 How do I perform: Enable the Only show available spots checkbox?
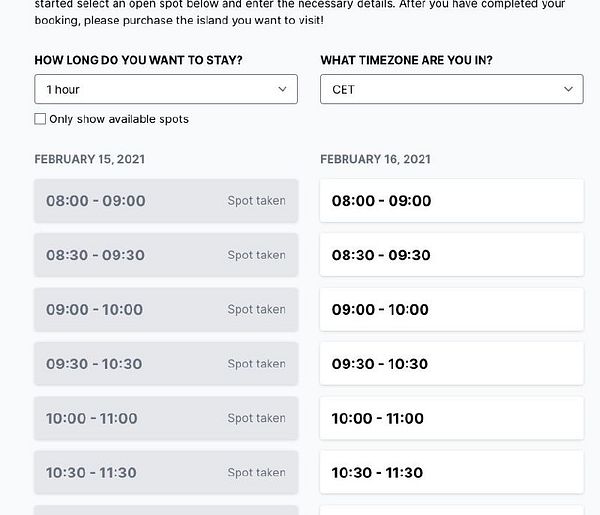click(40, 119)
